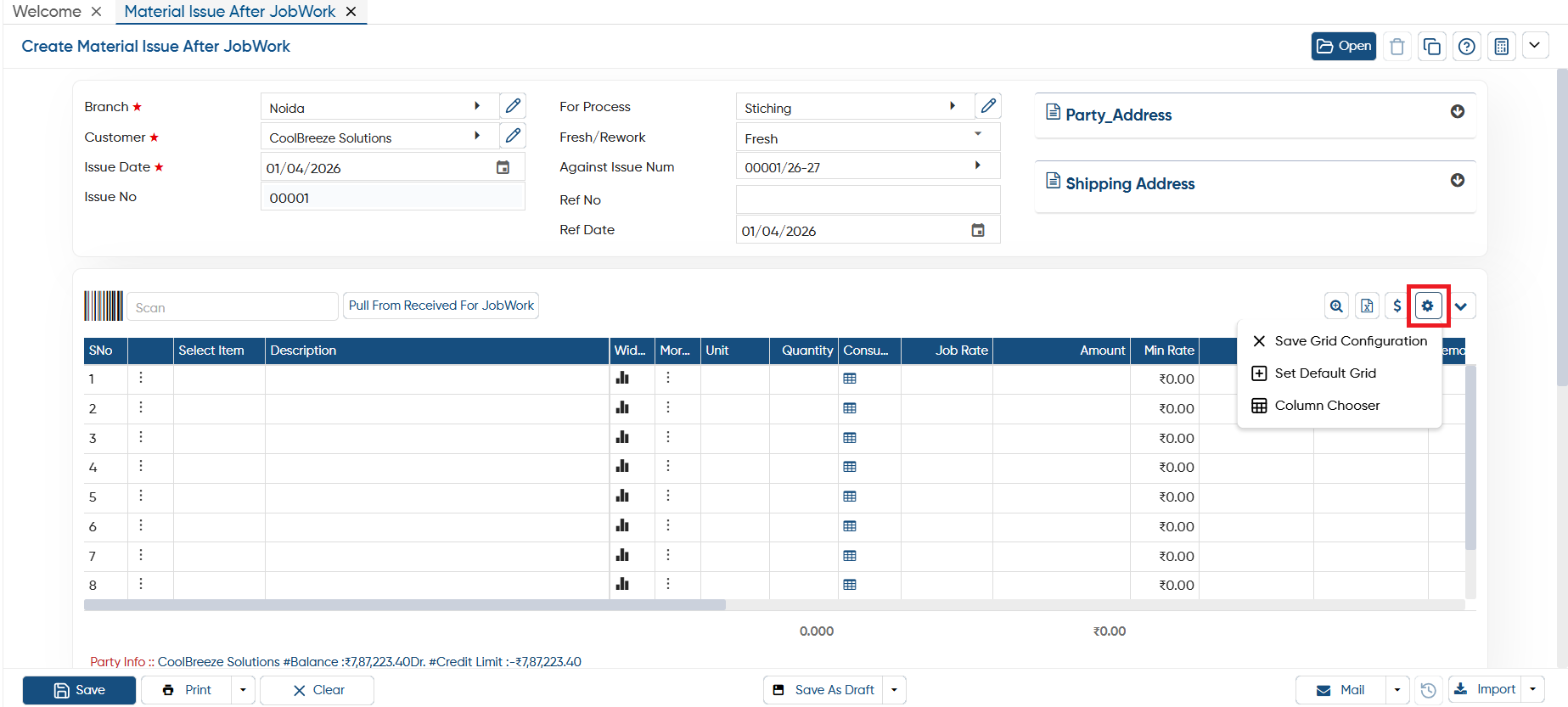Click the delete trash icon in header
Image resolution: width=1568 pixels, height=707 pixels.
[1397, 47]
